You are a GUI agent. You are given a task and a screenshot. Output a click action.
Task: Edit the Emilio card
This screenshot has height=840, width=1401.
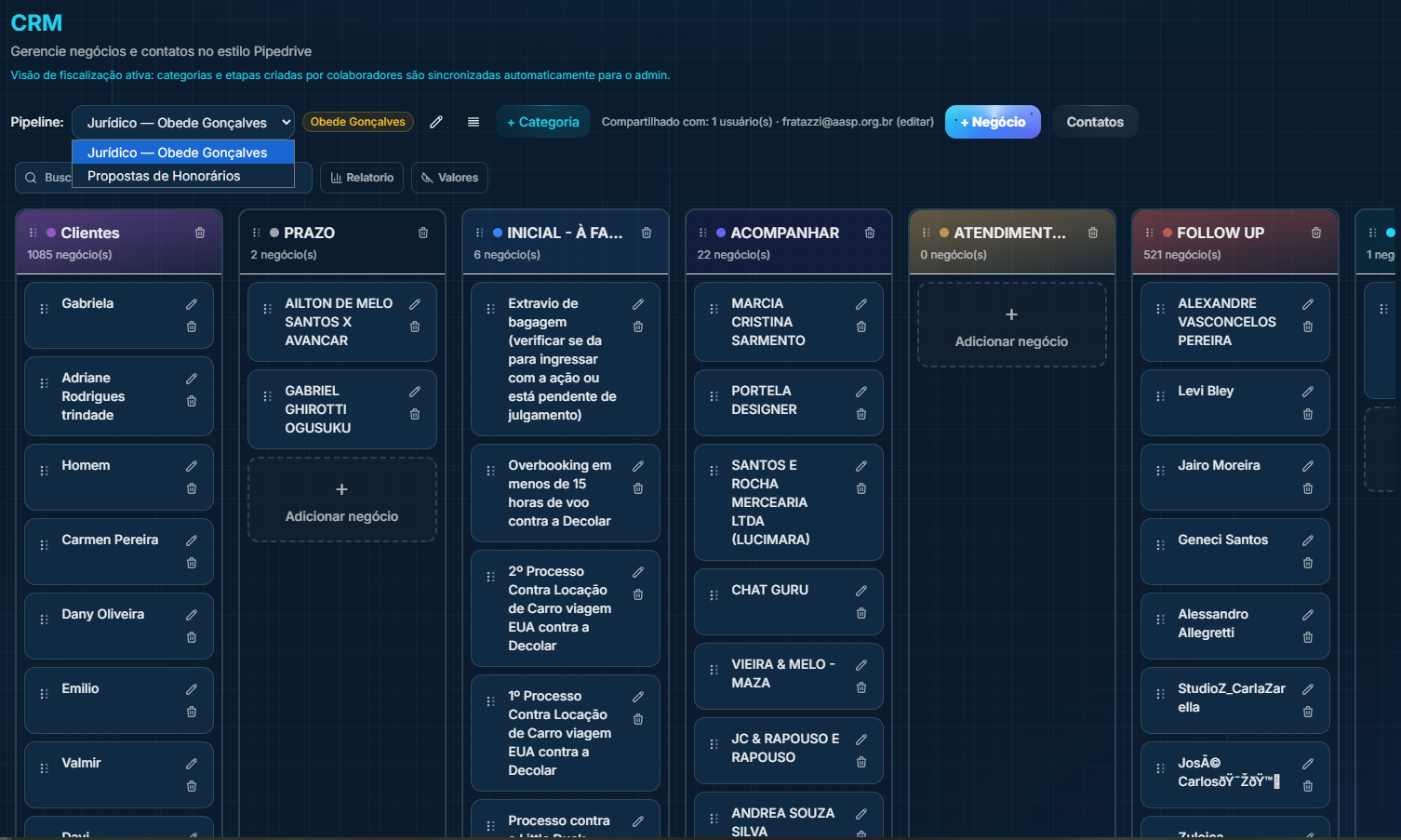coord(192,689)
